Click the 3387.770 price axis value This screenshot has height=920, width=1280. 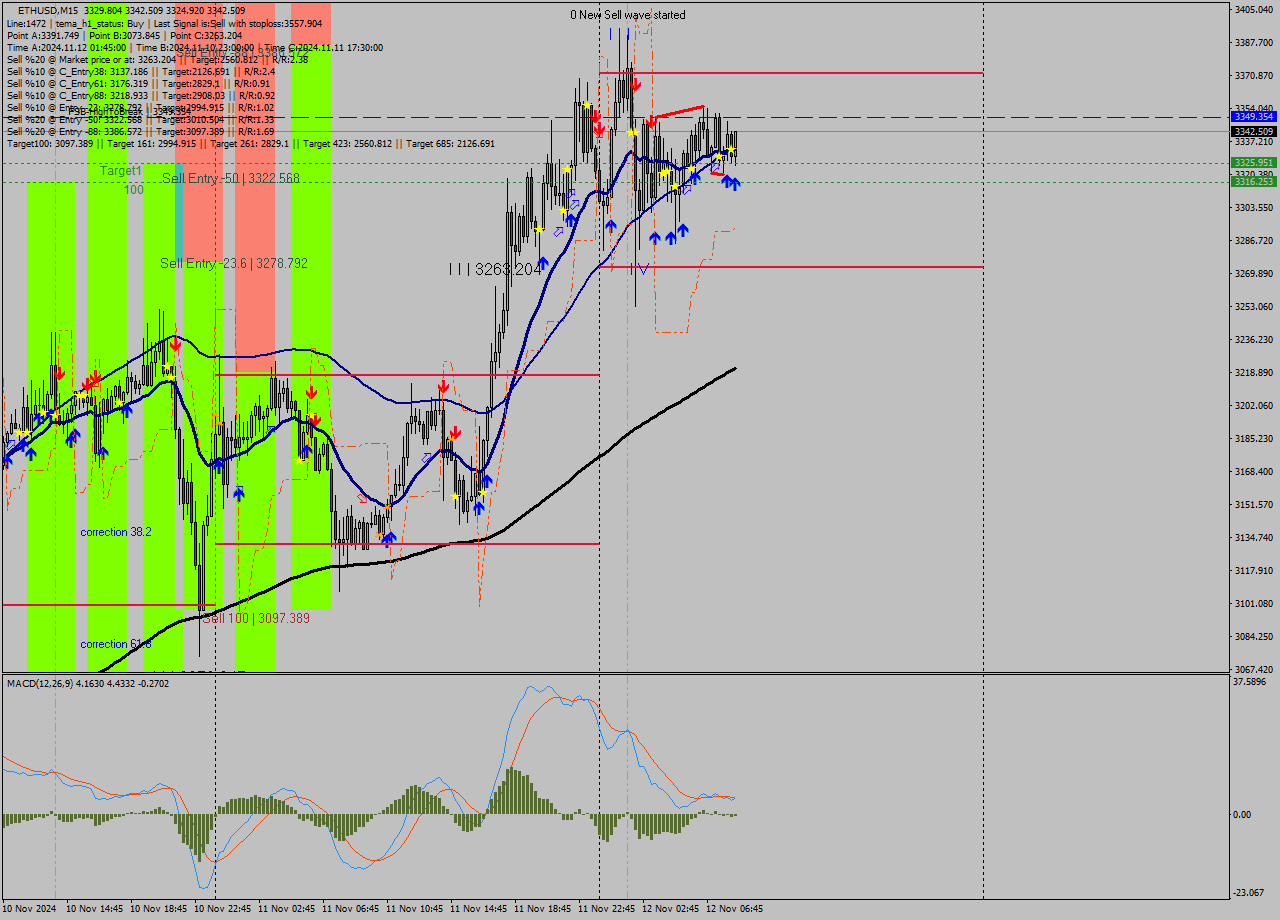coord(1253,42)
